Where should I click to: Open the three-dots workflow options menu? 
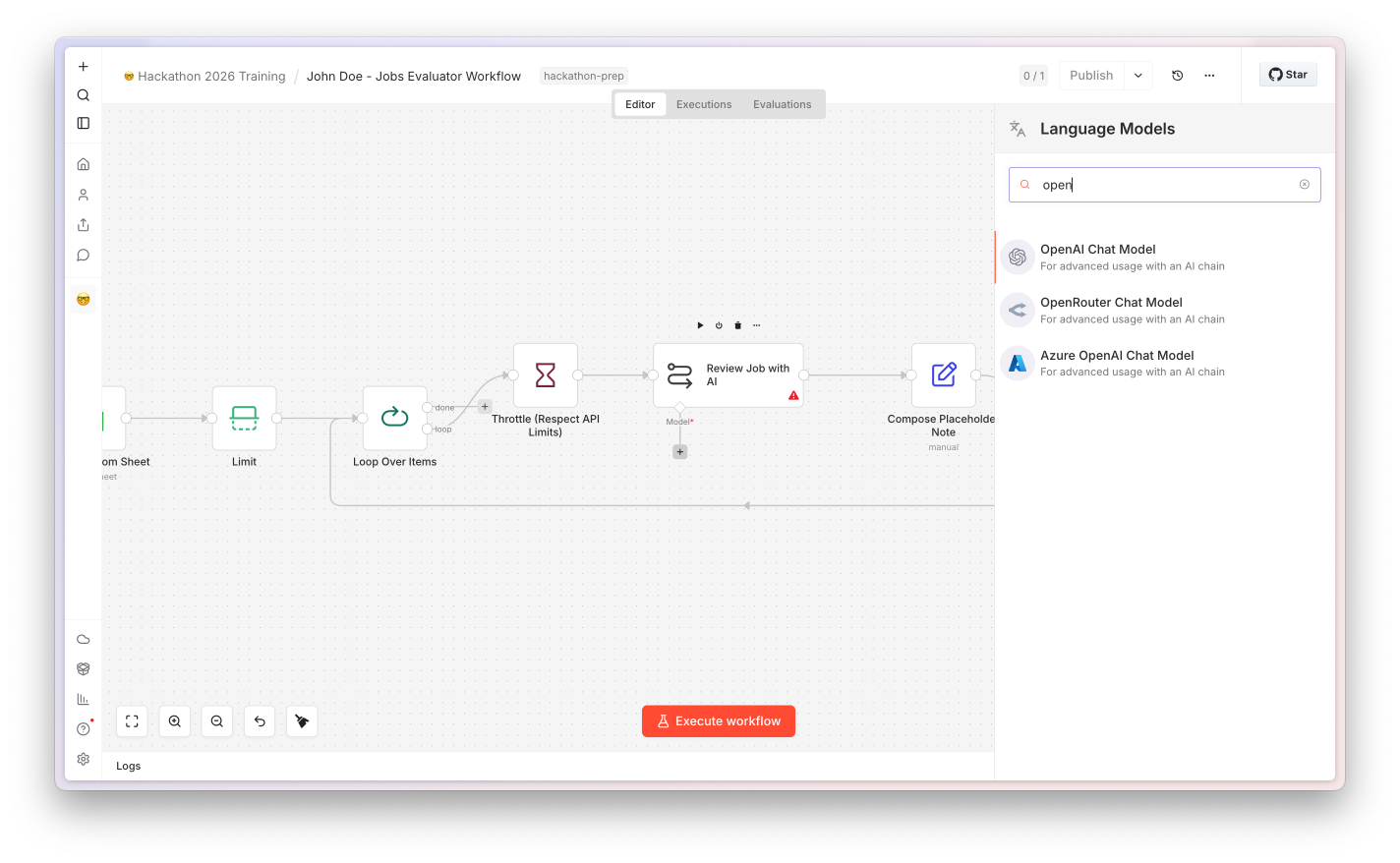1209,76
